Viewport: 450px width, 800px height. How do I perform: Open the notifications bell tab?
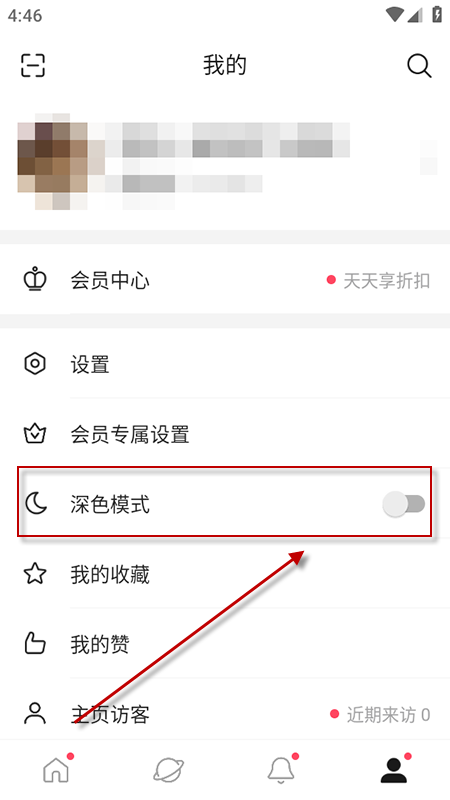[281, 769]
